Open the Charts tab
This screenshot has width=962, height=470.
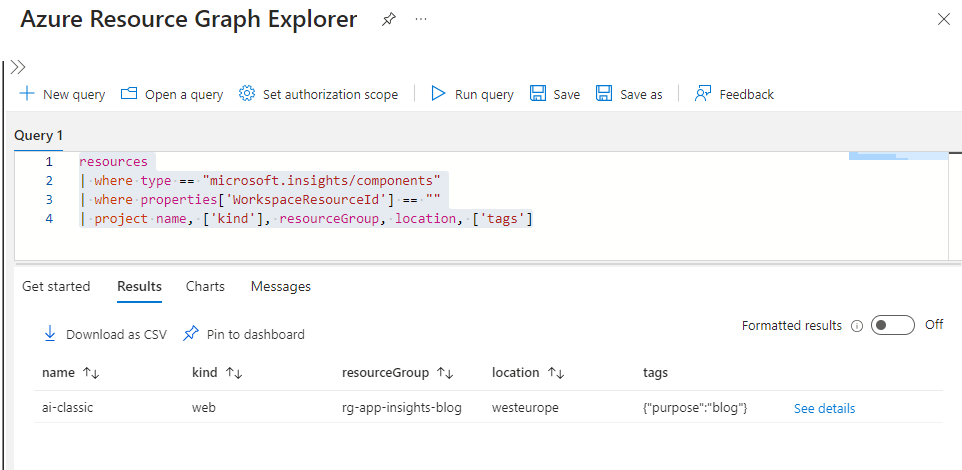(x=205, y=287)
